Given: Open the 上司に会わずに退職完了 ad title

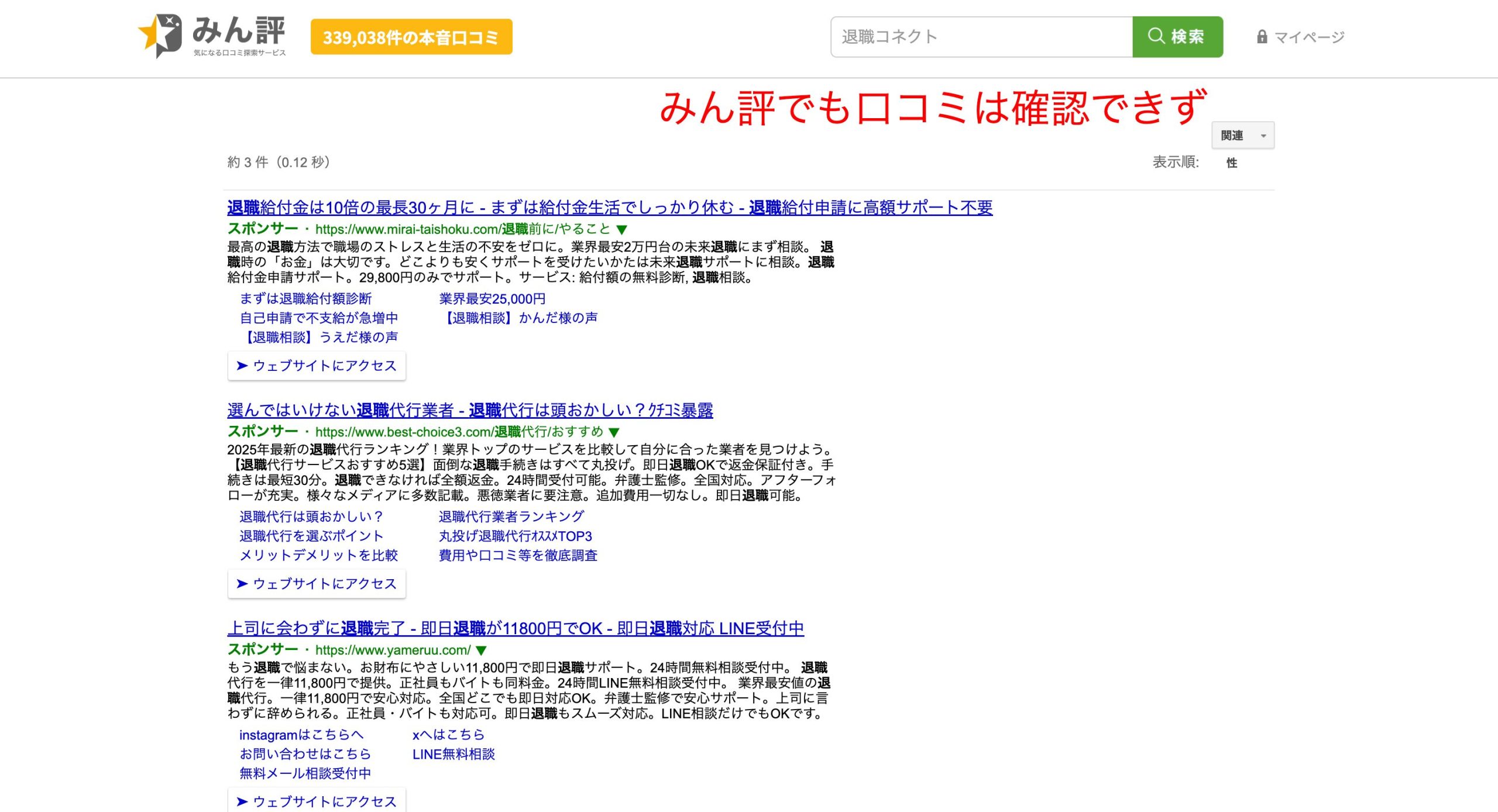Looking at the screenshot, I should (516, 628).
